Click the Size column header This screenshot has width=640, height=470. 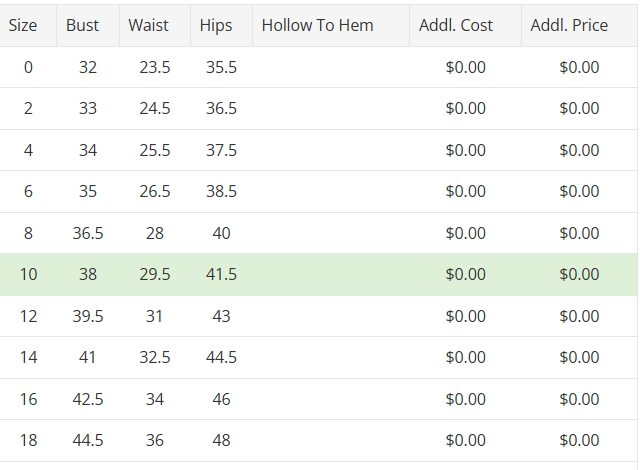[23, 25]
